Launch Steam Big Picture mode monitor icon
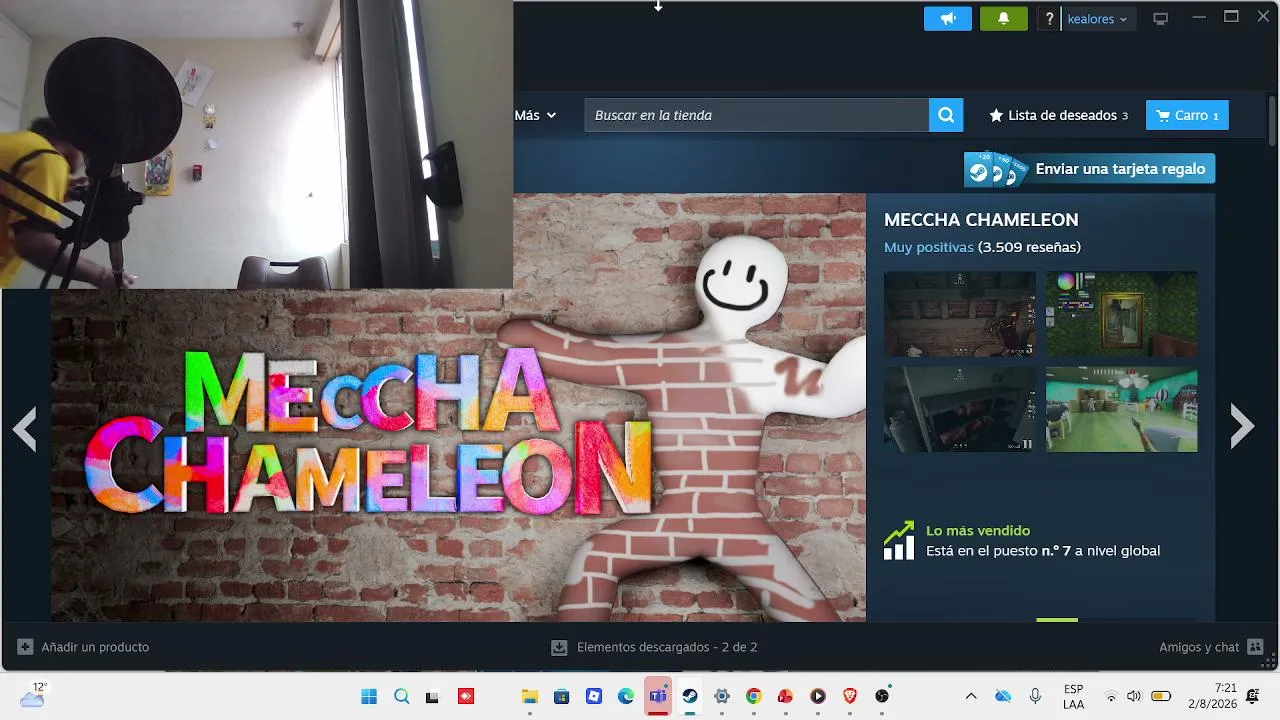The width and height of the screenshot is (1280, 720). pos(1160,19)
